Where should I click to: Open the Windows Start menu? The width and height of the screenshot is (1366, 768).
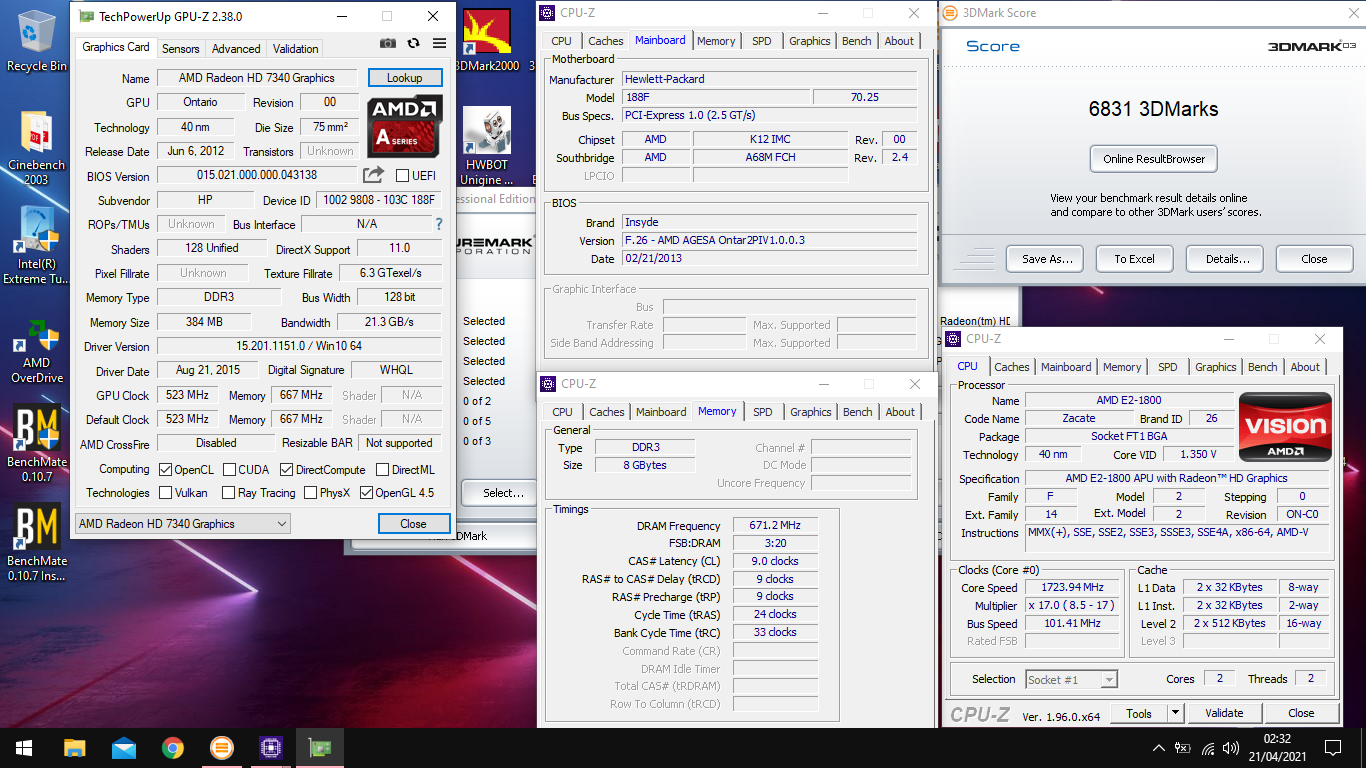point(24,748)
